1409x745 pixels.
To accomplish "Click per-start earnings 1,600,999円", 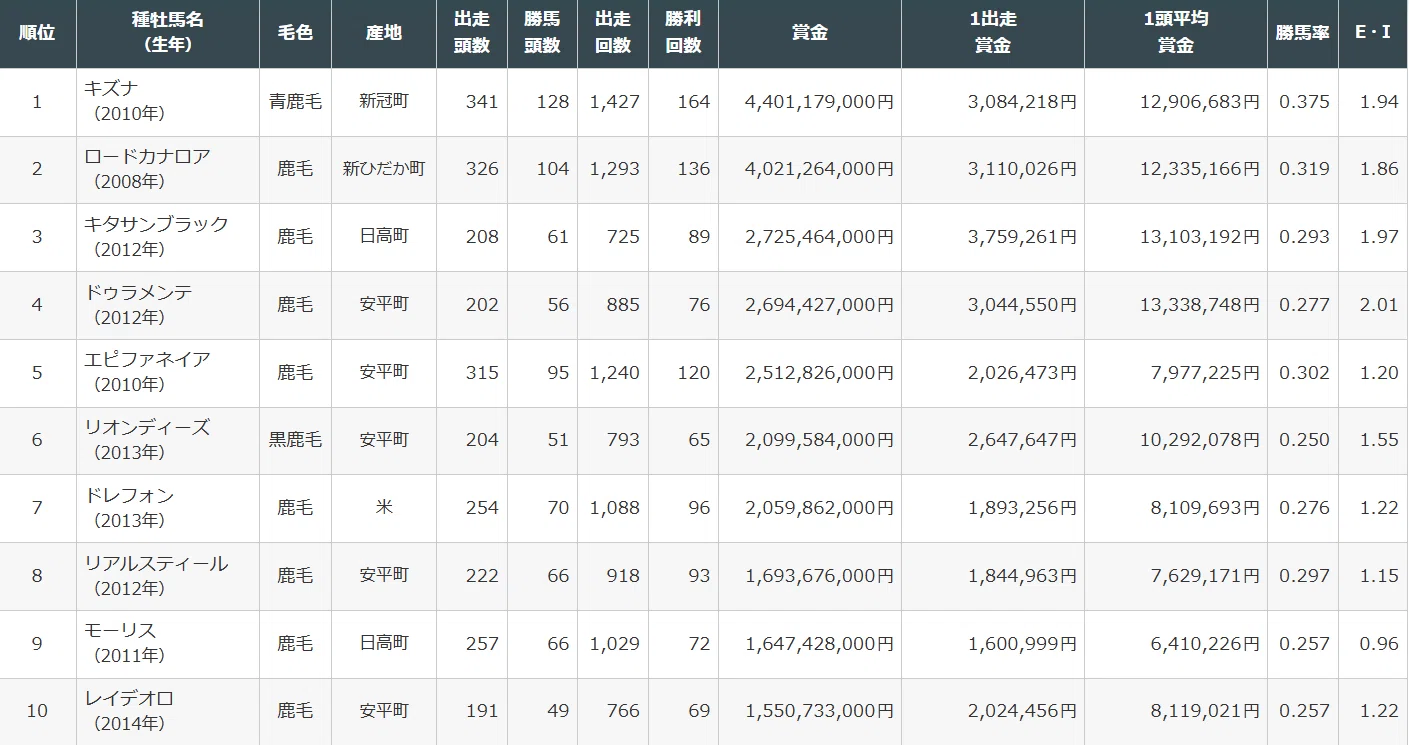I will point(1022,644).
